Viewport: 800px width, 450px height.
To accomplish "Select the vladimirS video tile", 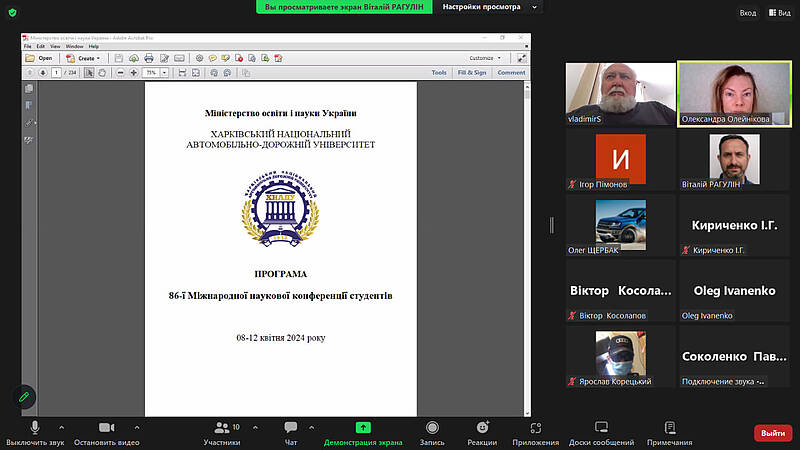I will click(x=620, y=94).
